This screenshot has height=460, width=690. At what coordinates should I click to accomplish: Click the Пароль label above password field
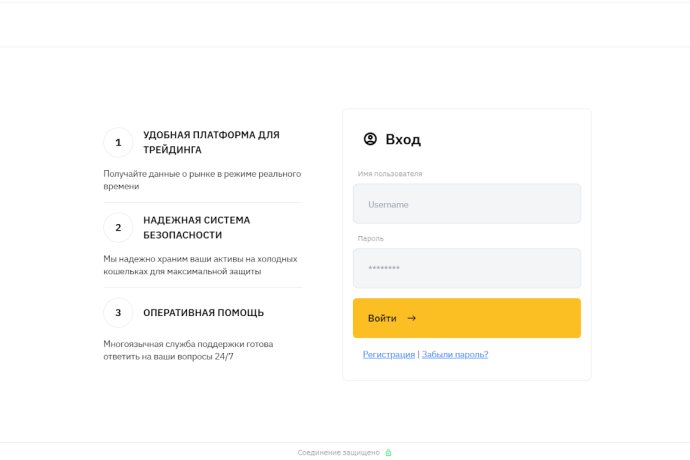coord(371,239)
